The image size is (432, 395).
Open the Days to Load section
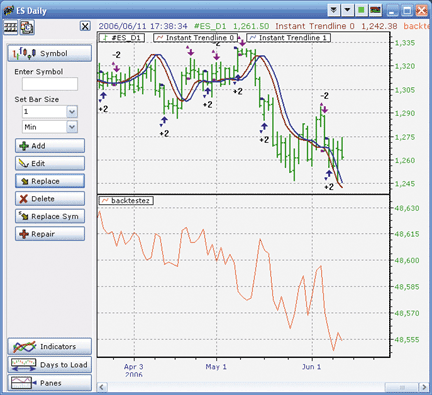50,365
